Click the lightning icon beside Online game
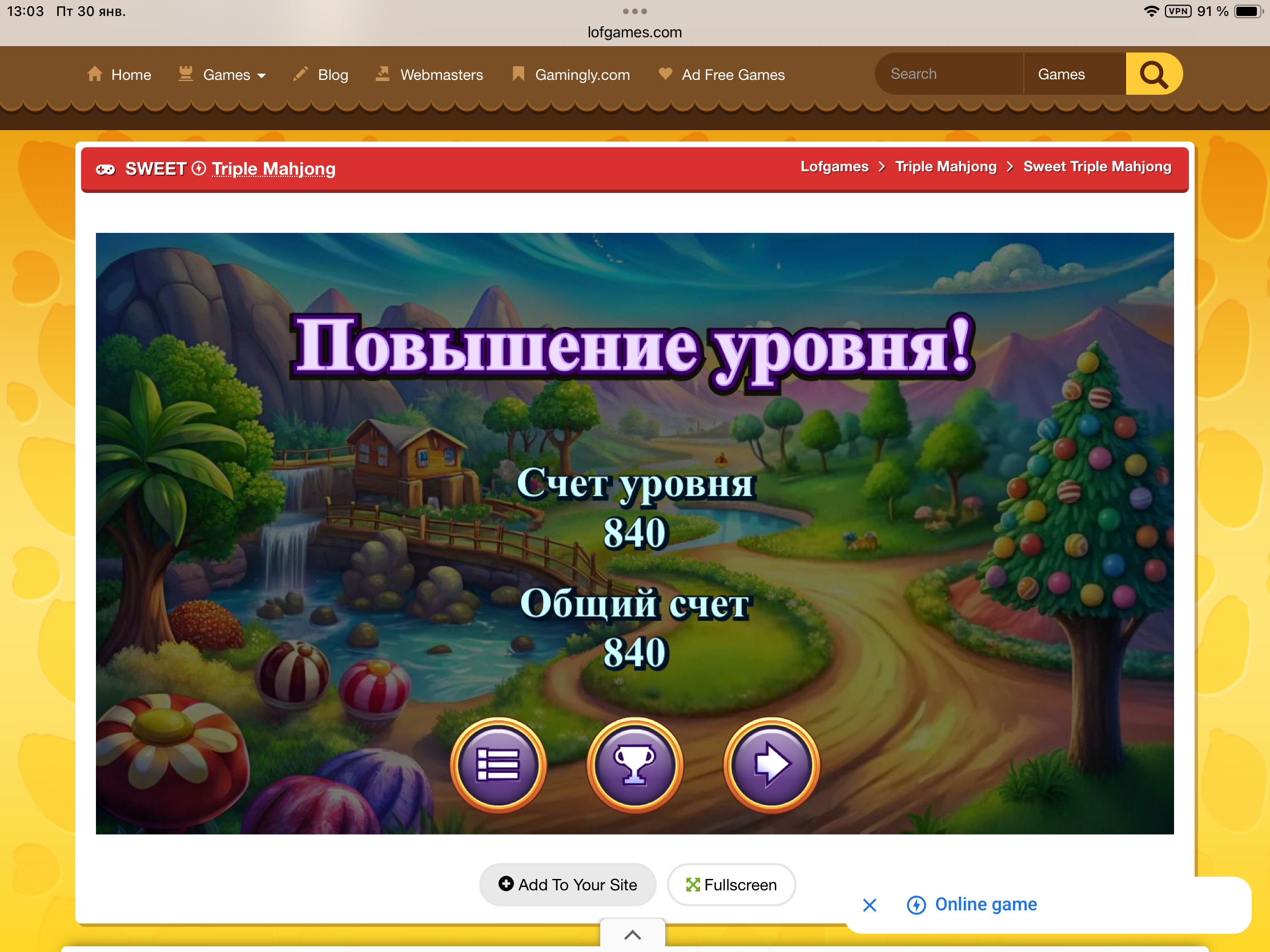 [x=916, y=905]
